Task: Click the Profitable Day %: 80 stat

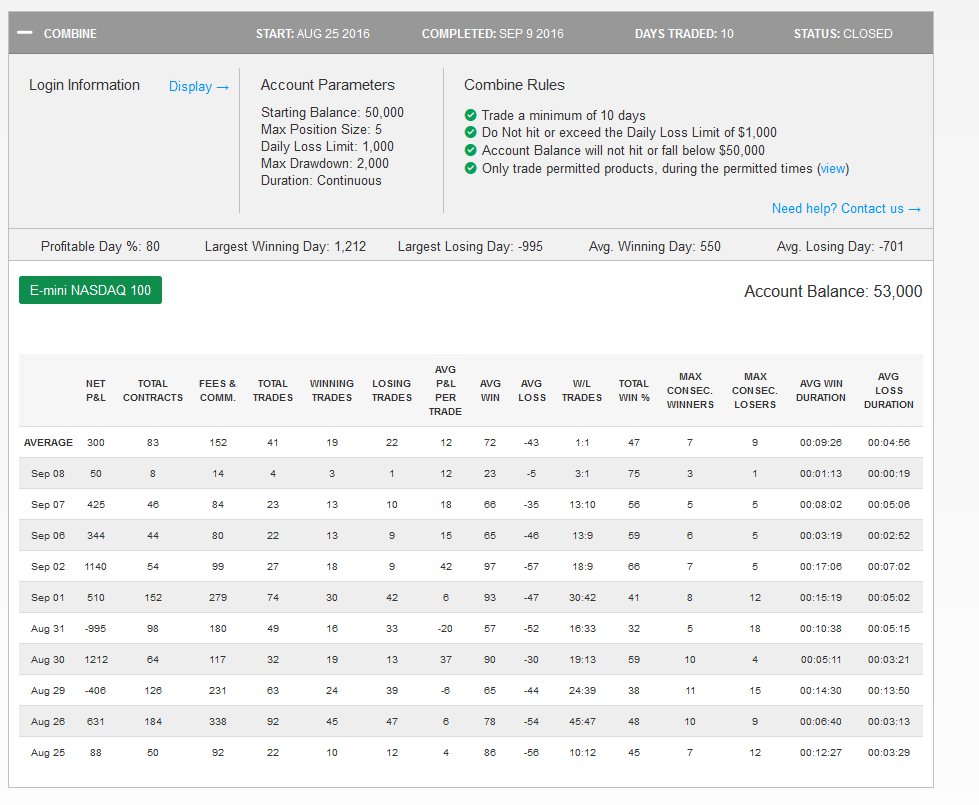Action: coord(101,247)
